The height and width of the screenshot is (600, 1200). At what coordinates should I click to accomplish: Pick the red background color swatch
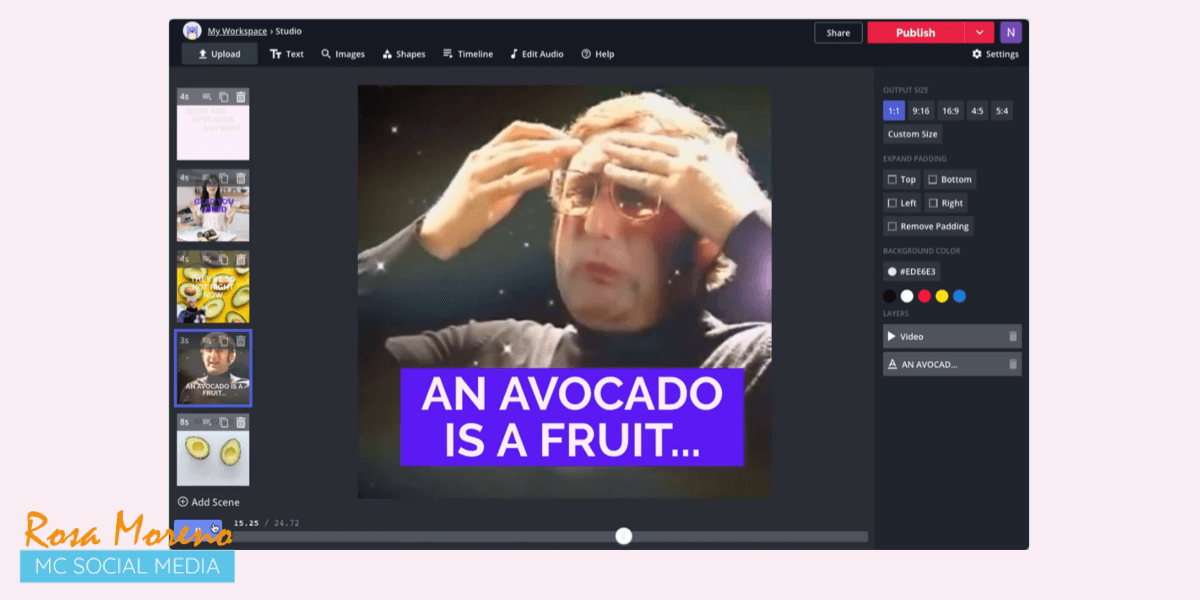pos(925,296)
